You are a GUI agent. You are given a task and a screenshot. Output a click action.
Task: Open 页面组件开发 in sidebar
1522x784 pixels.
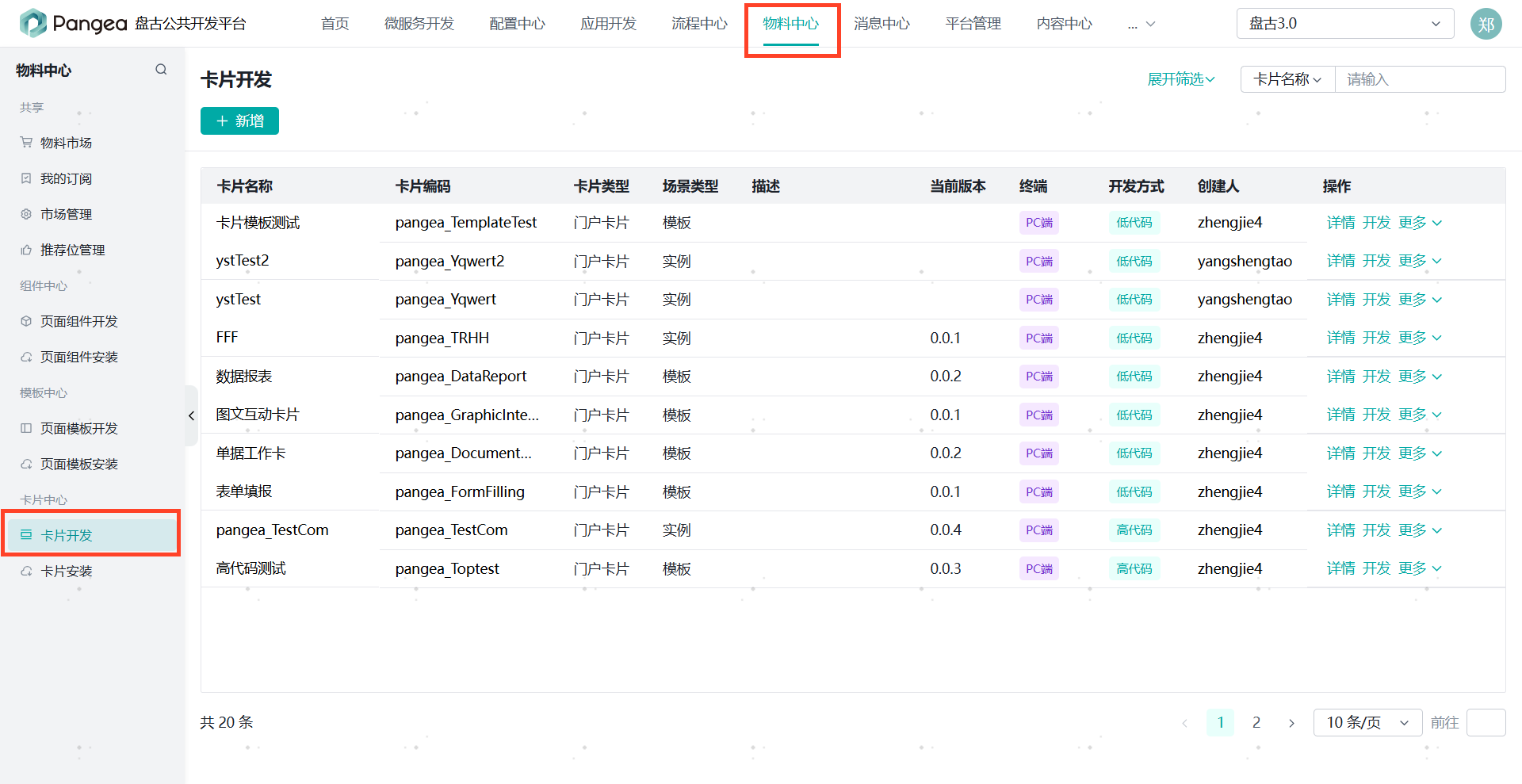[79, 321]
